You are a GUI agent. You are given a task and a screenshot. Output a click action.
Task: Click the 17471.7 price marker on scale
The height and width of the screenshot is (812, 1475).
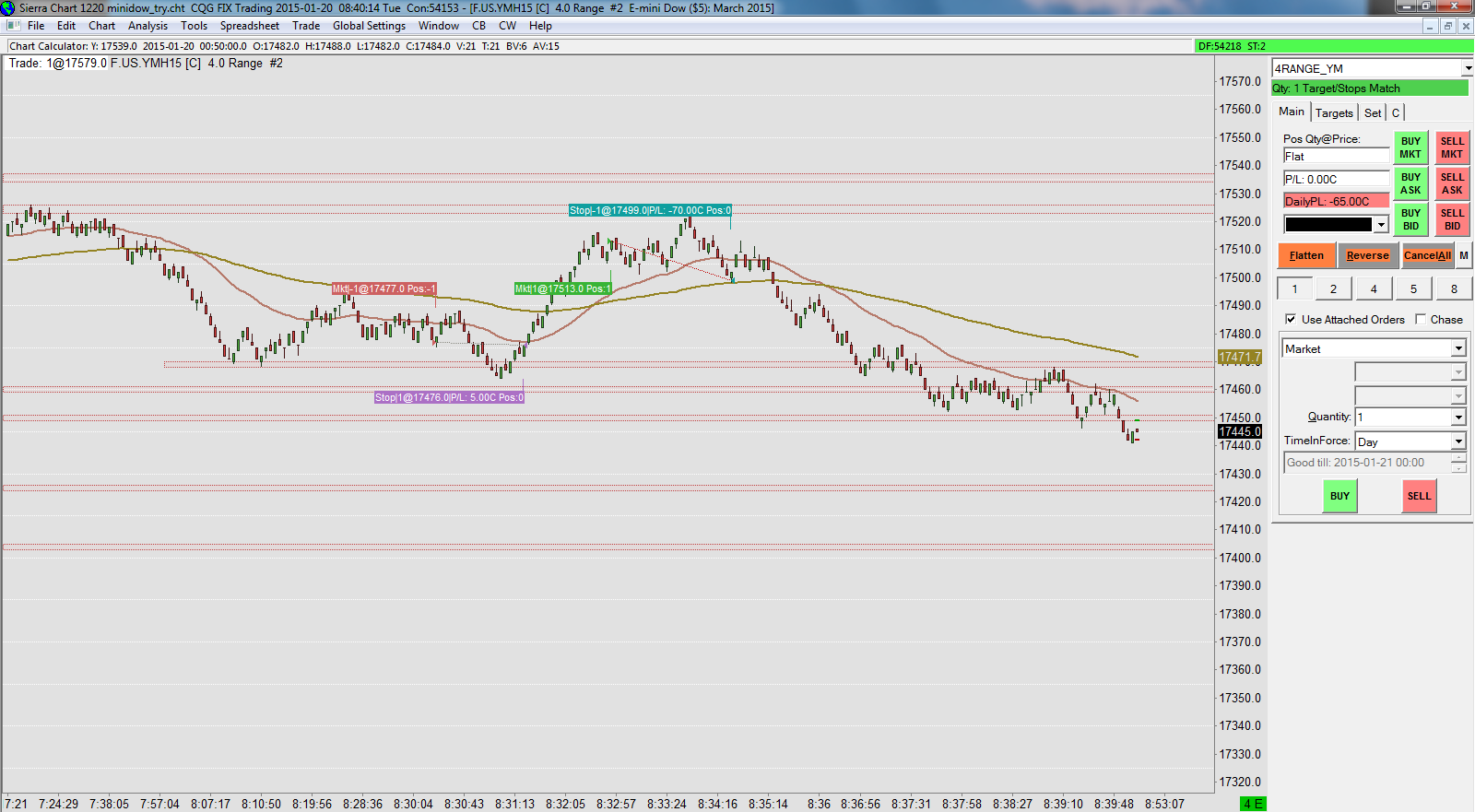pyautogui.click(x=1239, y=357)
